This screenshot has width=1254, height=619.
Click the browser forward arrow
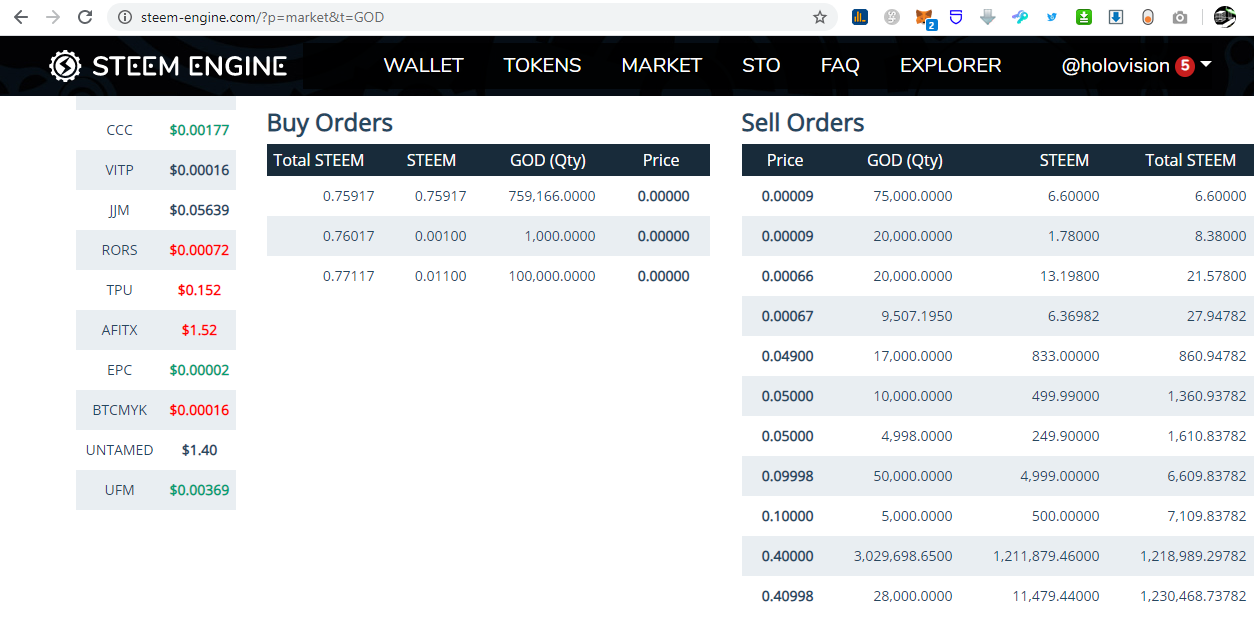53,17
